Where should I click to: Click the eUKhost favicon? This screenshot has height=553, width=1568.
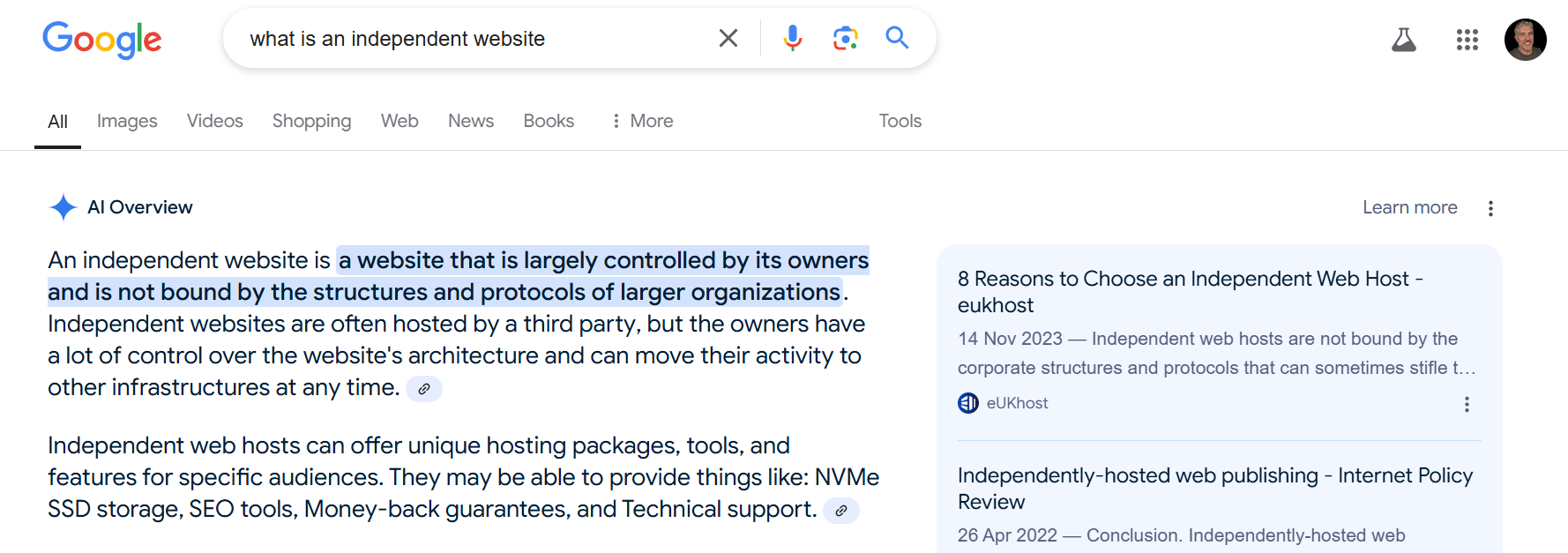pos(968,403)
